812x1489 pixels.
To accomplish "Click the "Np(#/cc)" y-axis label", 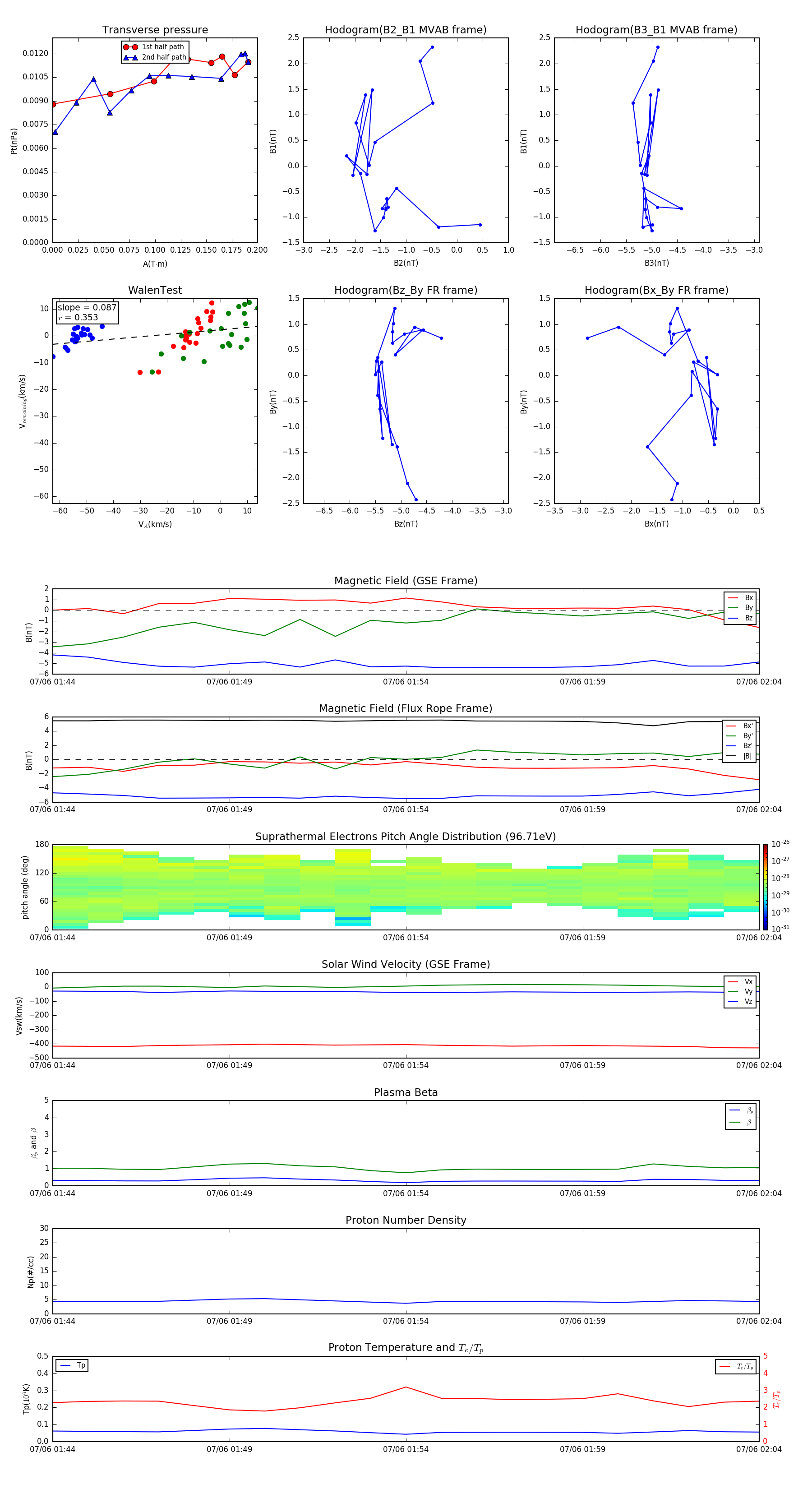I will point(31,1272).
